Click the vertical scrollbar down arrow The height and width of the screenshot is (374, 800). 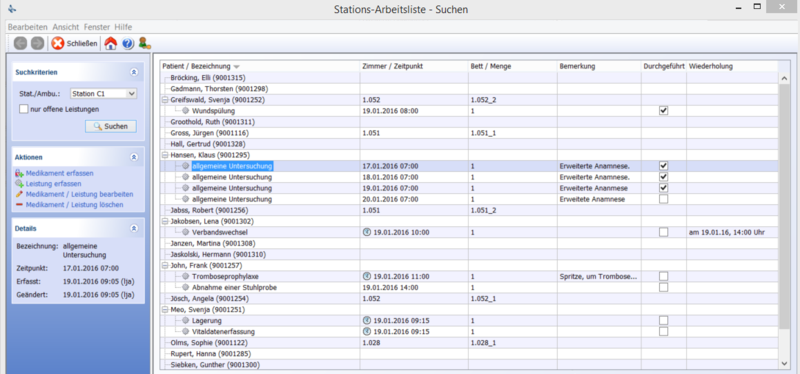(x=785, y=363)
